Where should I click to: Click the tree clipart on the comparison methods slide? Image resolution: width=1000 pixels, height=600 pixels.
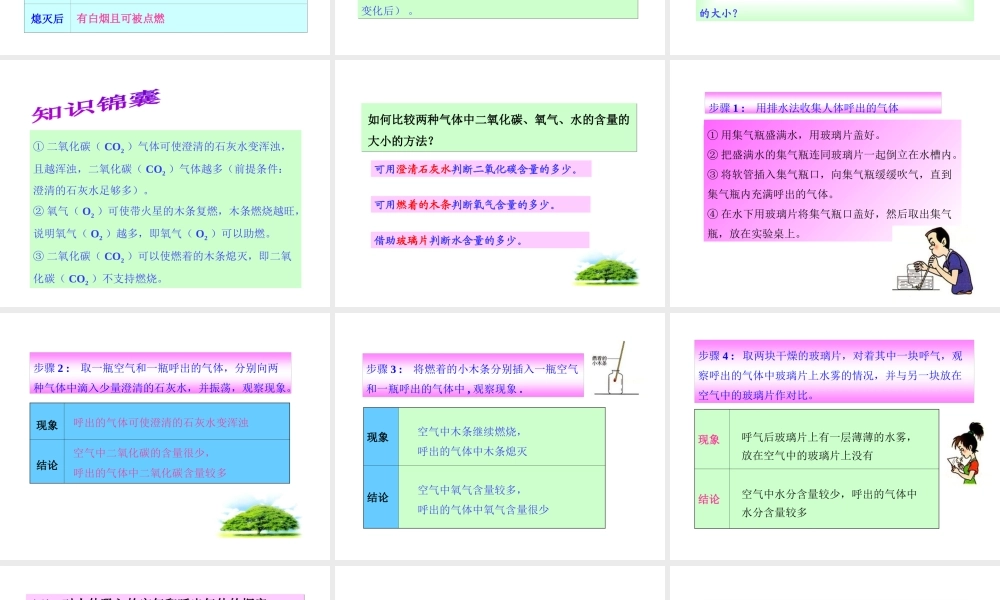coord(606,270)
